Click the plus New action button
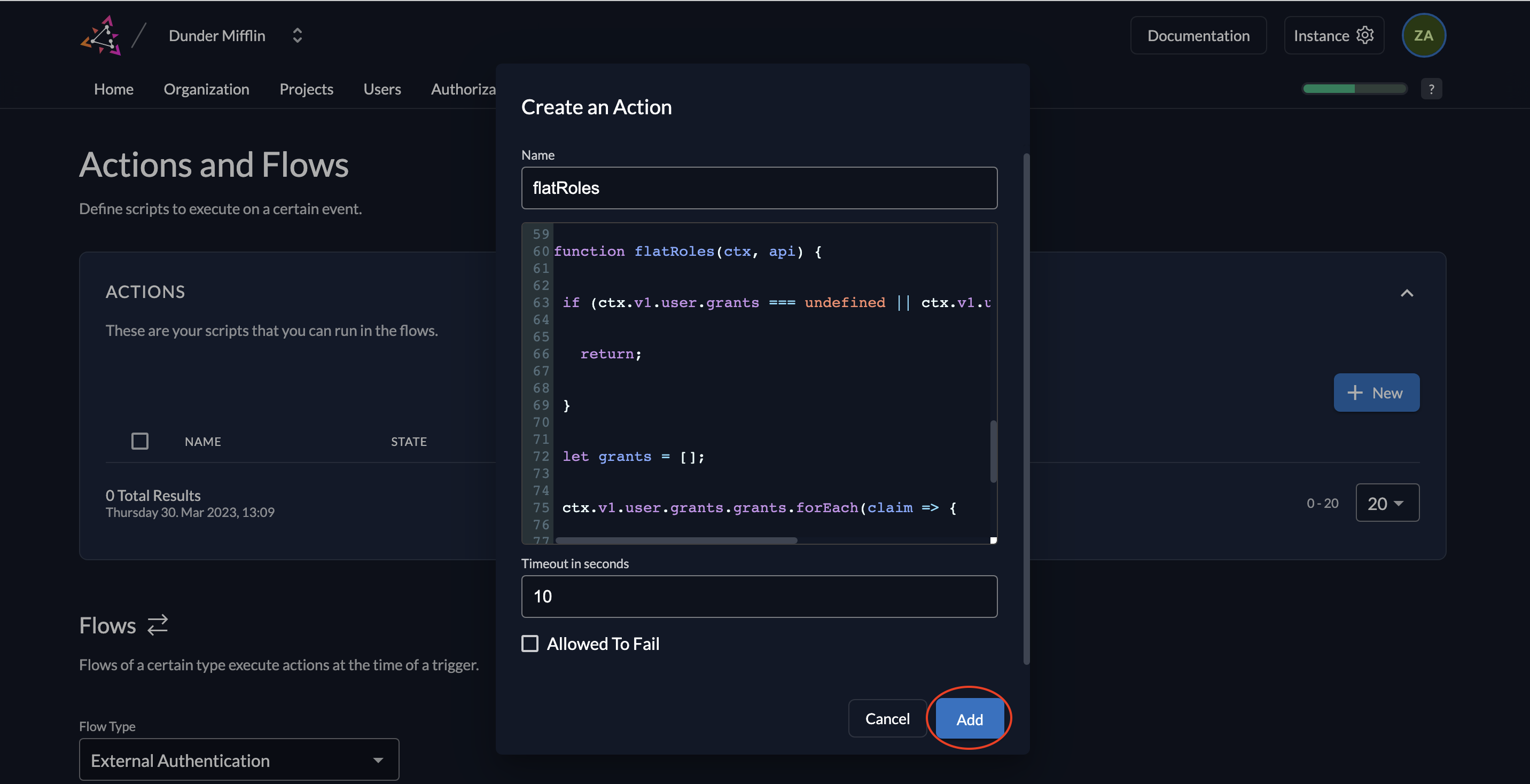 tap(1376, 393)
